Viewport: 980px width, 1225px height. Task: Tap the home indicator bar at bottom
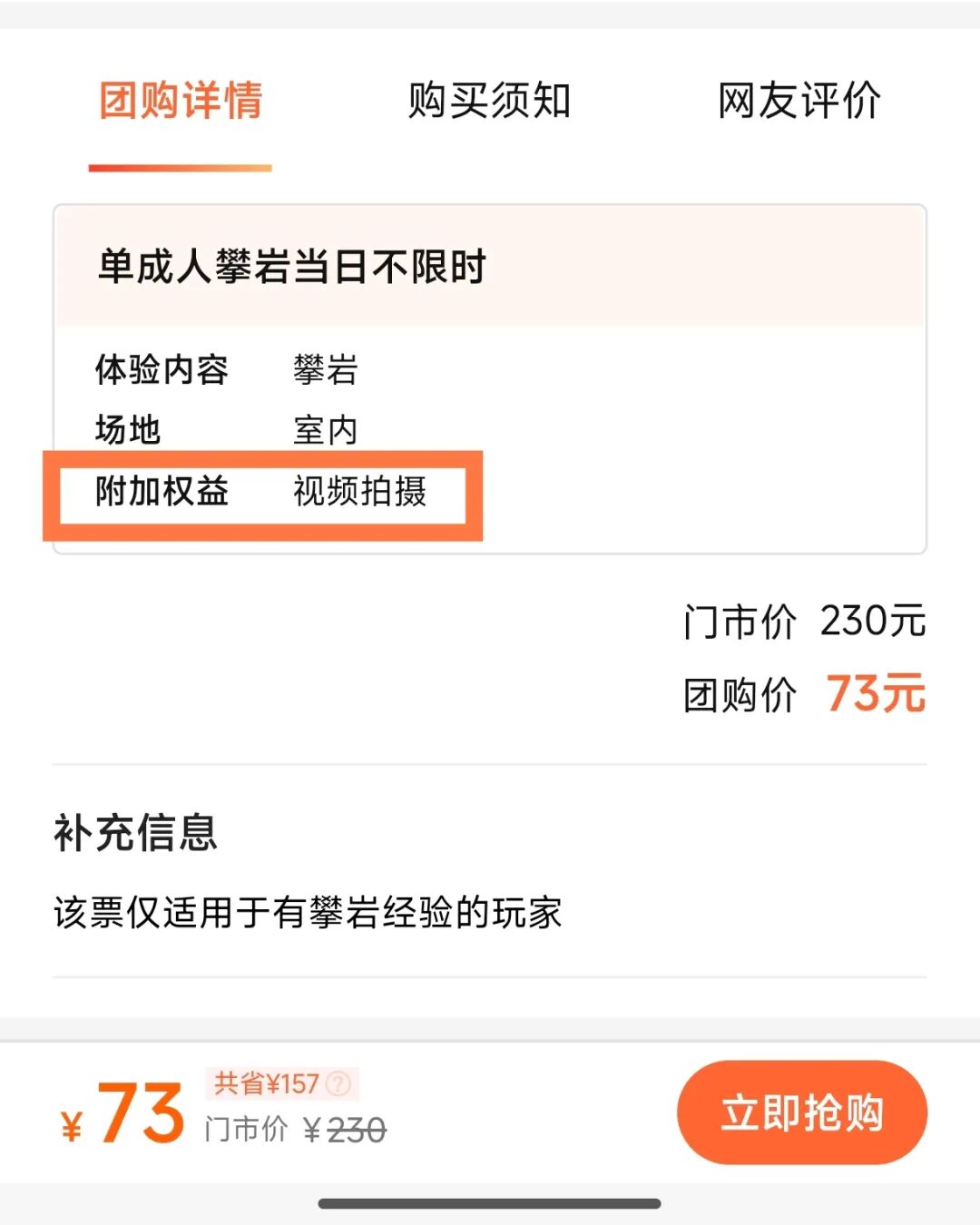tap(489, 1204)
